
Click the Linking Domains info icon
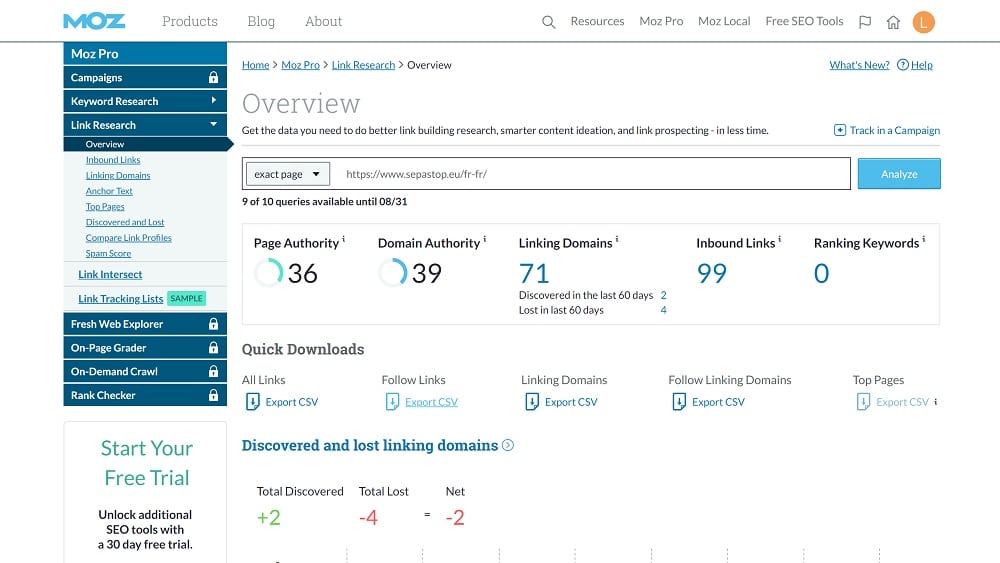[617, 239]
